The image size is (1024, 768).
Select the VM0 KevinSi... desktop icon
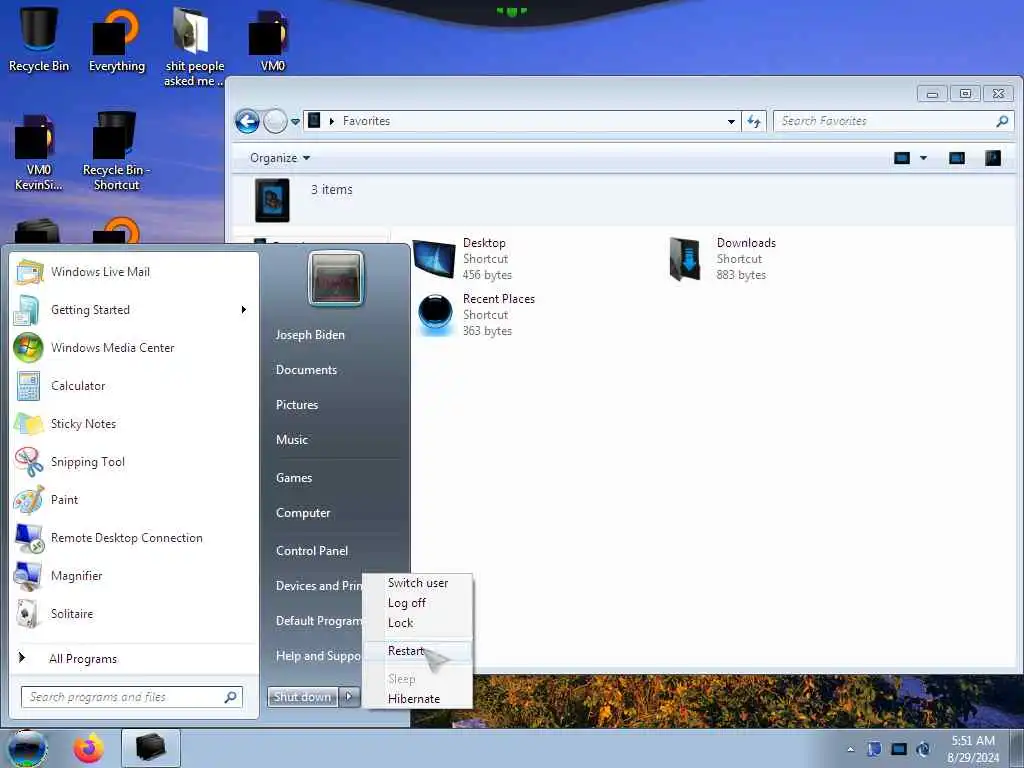pyautogui.click(x=39, y=152)
